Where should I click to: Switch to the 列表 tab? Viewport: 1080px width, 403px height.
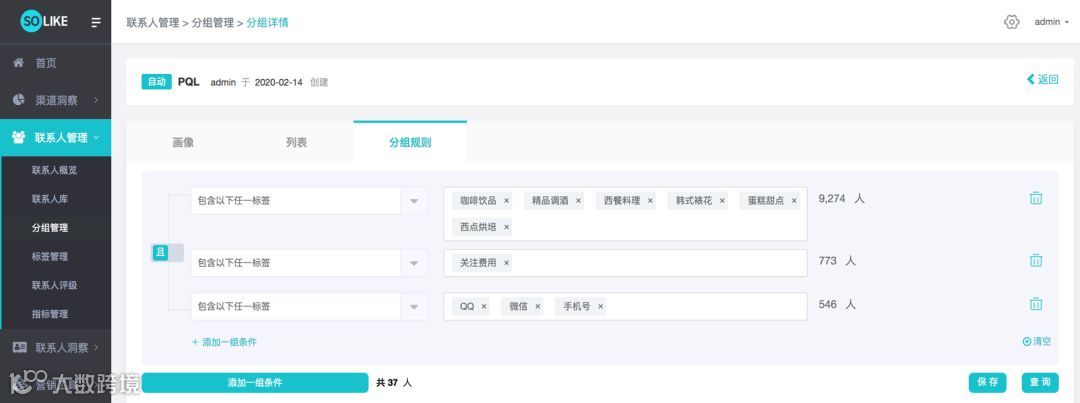[296, 143]
